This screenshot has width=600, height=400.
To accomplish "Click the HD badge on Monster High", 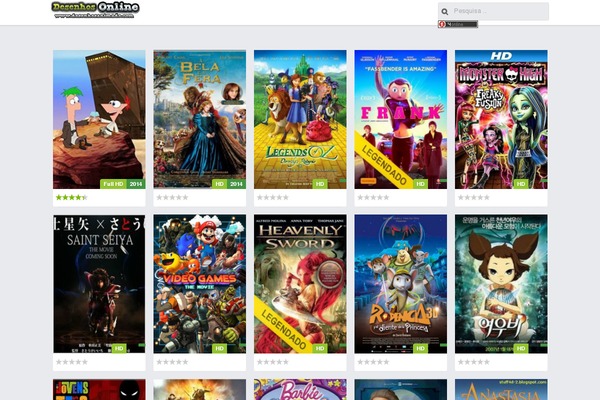I will click(521, 184).
